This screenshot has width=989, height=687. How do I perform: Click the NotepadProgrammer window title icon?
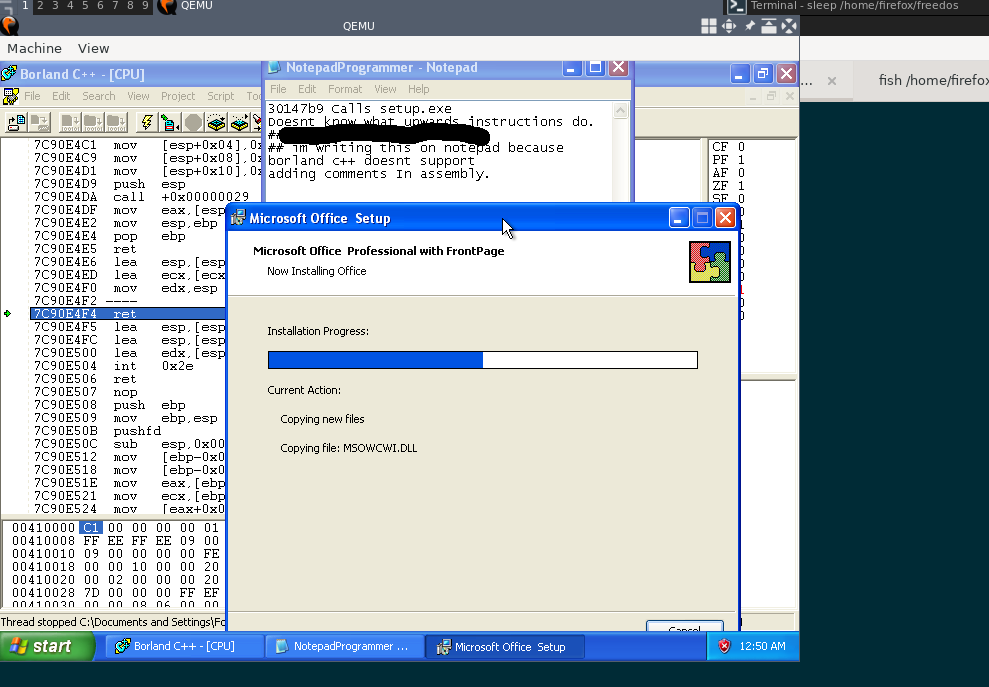(274, 68)
